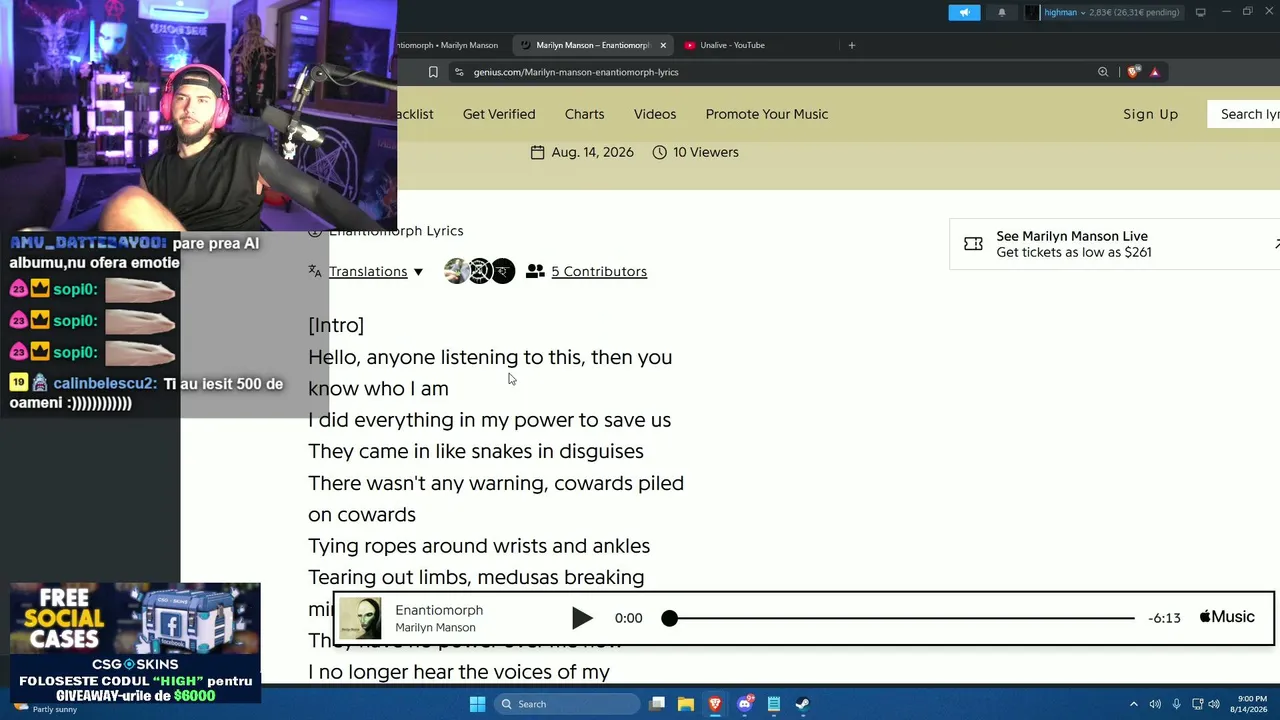
Task: Open the Windows Start menu
Action: pos(478,704)
